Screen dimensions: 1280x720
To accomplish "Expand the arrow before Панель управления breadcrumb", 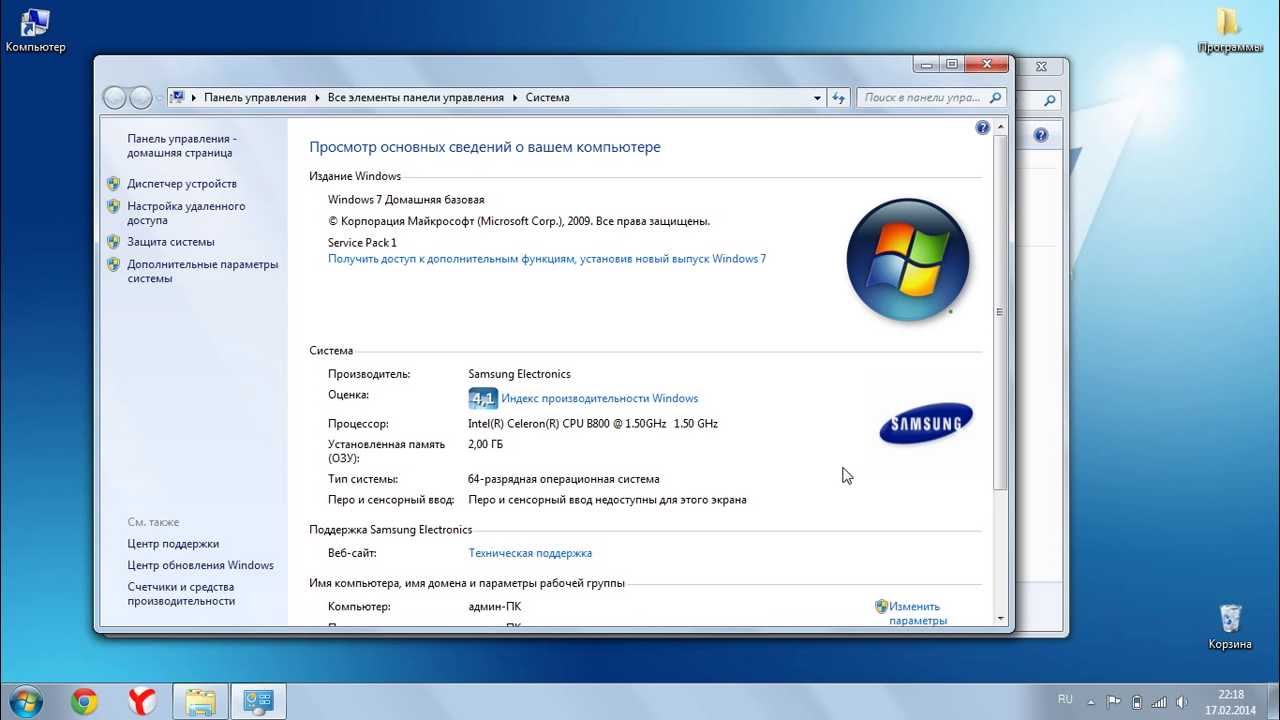I will click(x=194, y=98).
